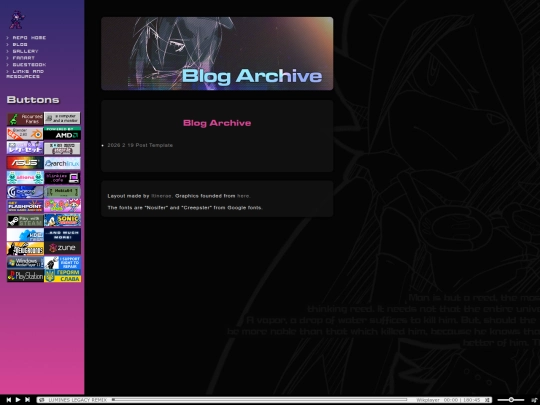This screenshot has height=405, width=540.
Task: Open the Fanart section
Action: click(24, 58)
